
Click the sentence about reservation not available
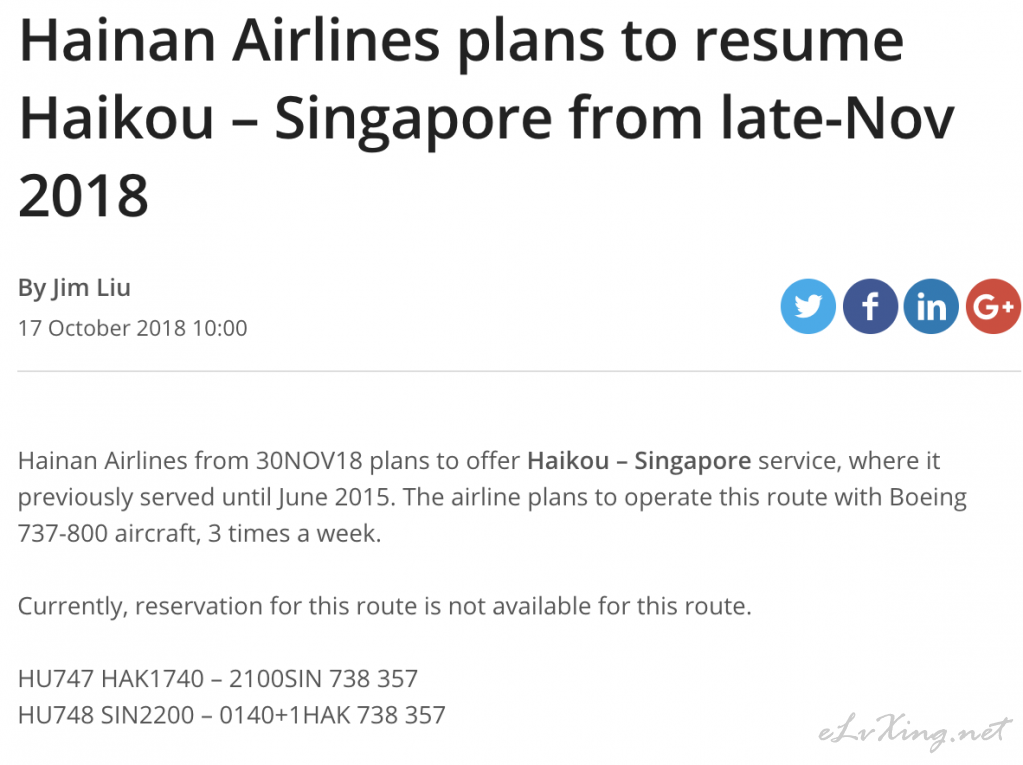[x=384, y=607]
